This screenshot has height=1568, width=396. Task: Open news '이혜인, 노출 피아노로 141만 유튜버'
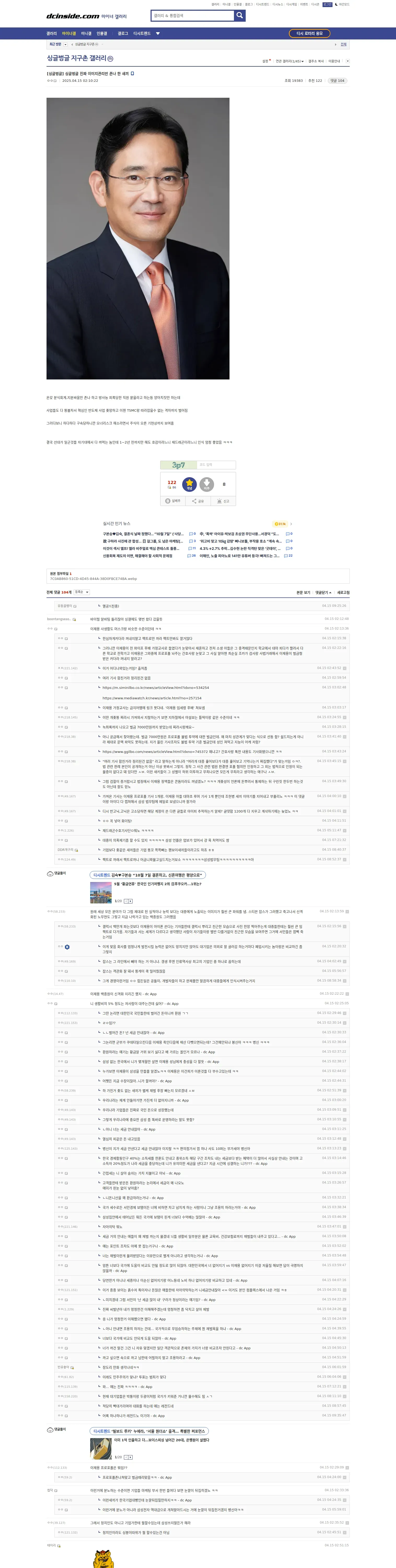(x=239, y=556)
